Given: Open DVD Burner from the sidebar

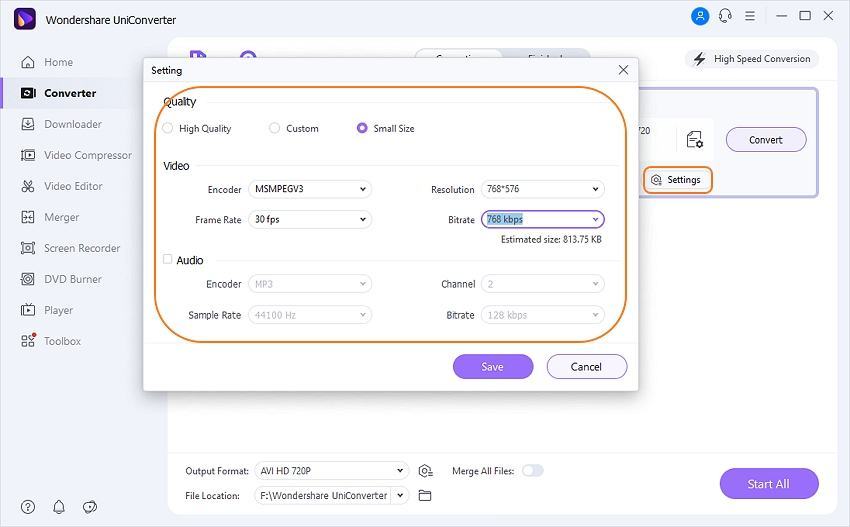Looking at the screenshot, I should 73,279.
